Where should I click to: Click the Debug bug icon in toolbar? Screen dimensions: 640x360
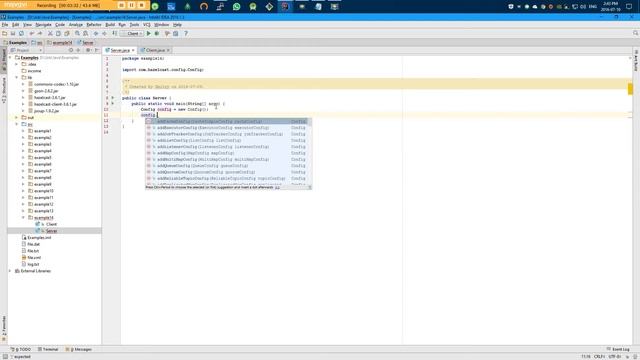(x=157, y=33)
